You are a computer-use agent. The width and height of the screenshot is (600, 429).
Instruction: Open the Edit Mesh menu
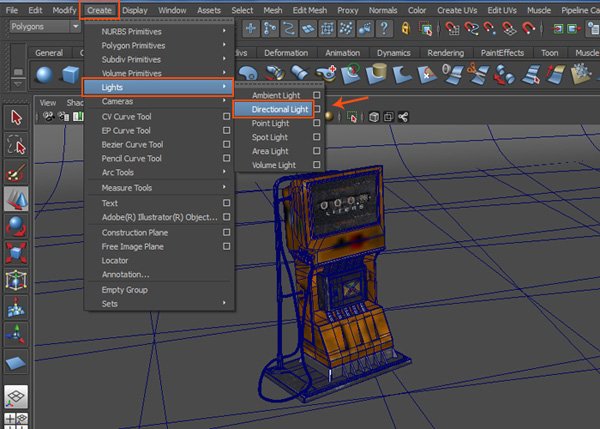[310, 10]
